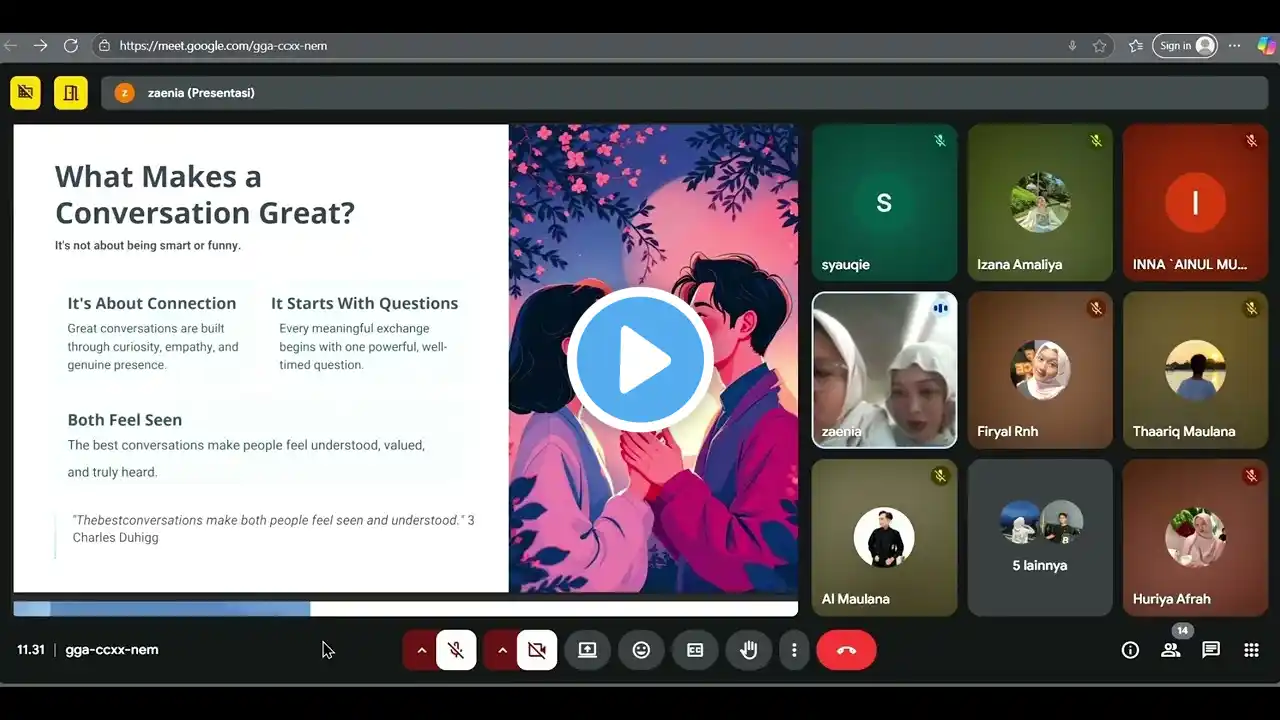
Task: Play the video with the large play button
Action: pos(640,360)
